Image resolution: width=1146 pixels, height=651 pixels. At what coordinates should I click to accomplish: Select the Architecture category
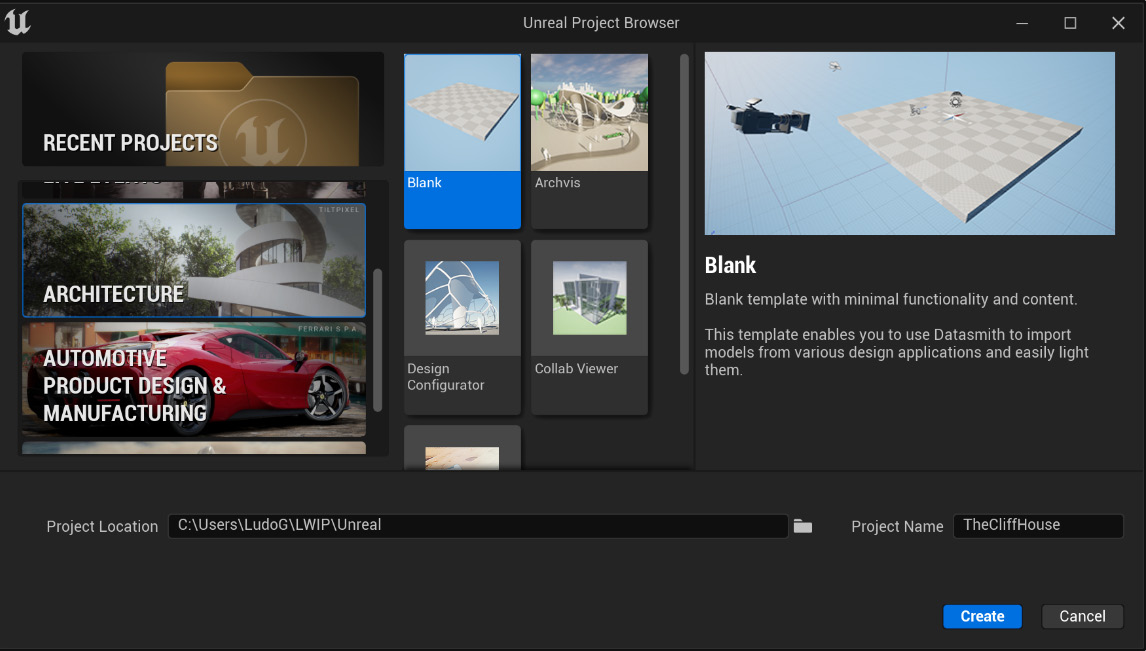(x=194, y=260)
